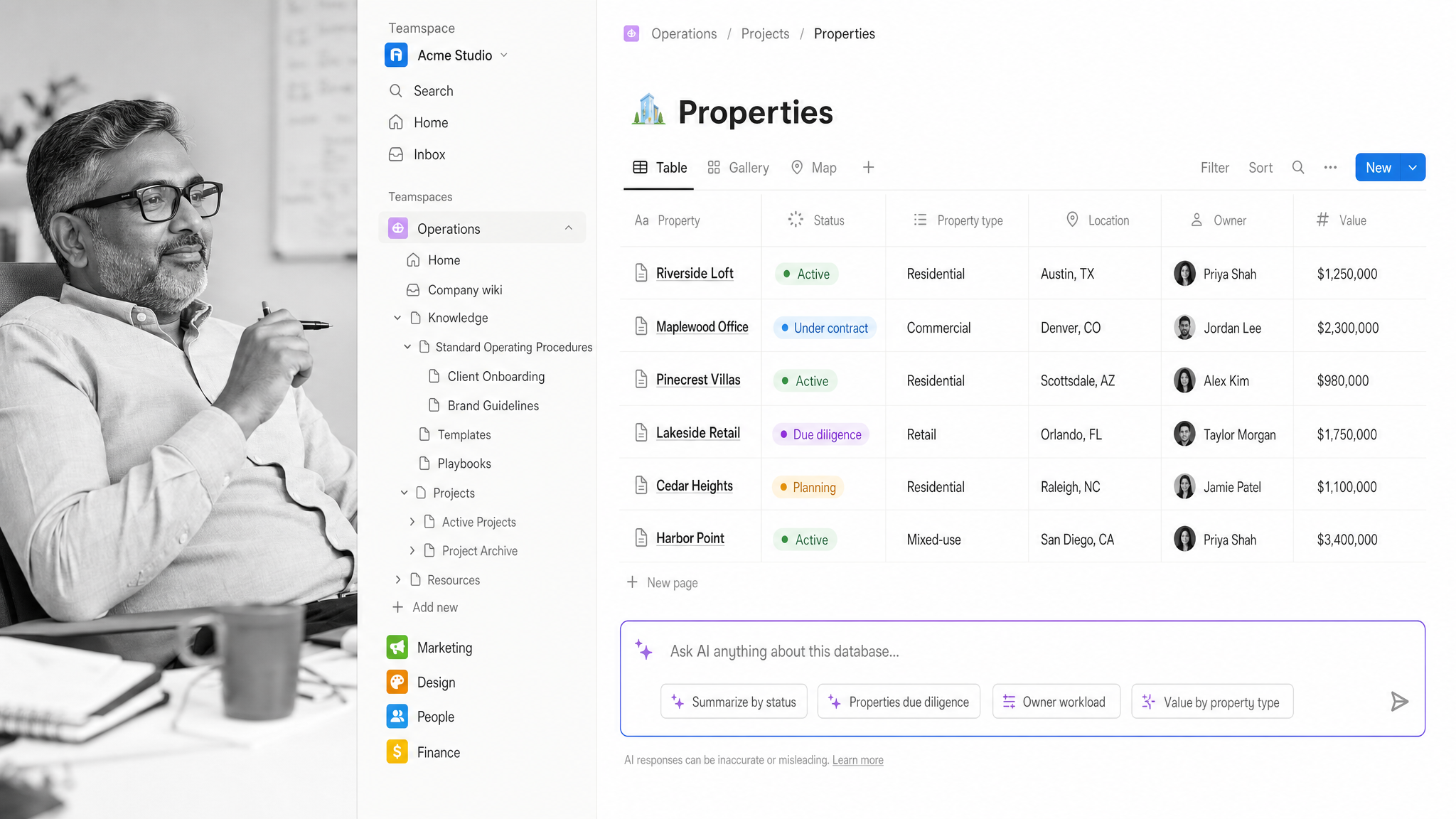
Task: Choose the Properties due diligence suggestion
Action: 899,702
